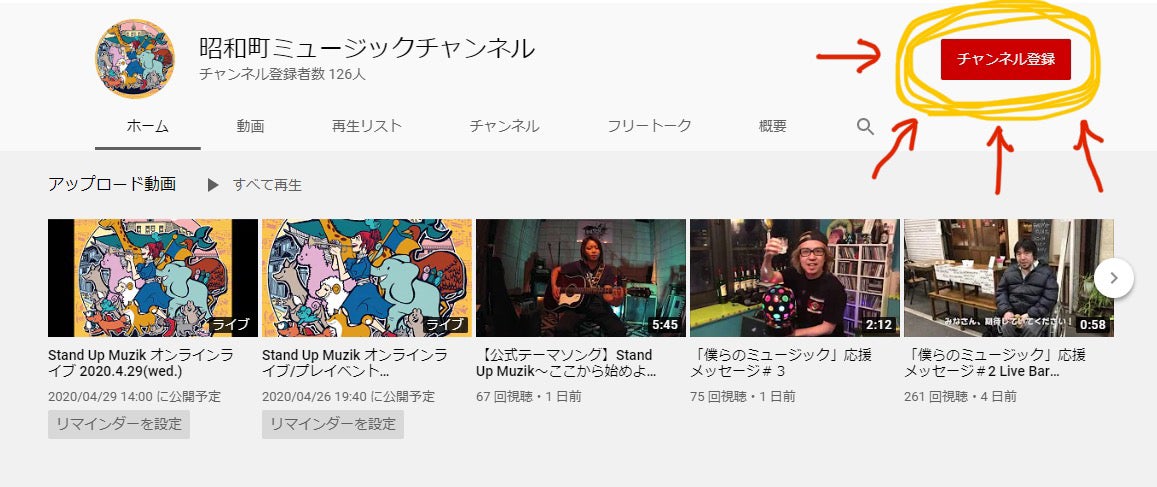Click the アップロード動画 section heading
Image resolution: width=1157 pixels, height=487 pixels.
112,184
